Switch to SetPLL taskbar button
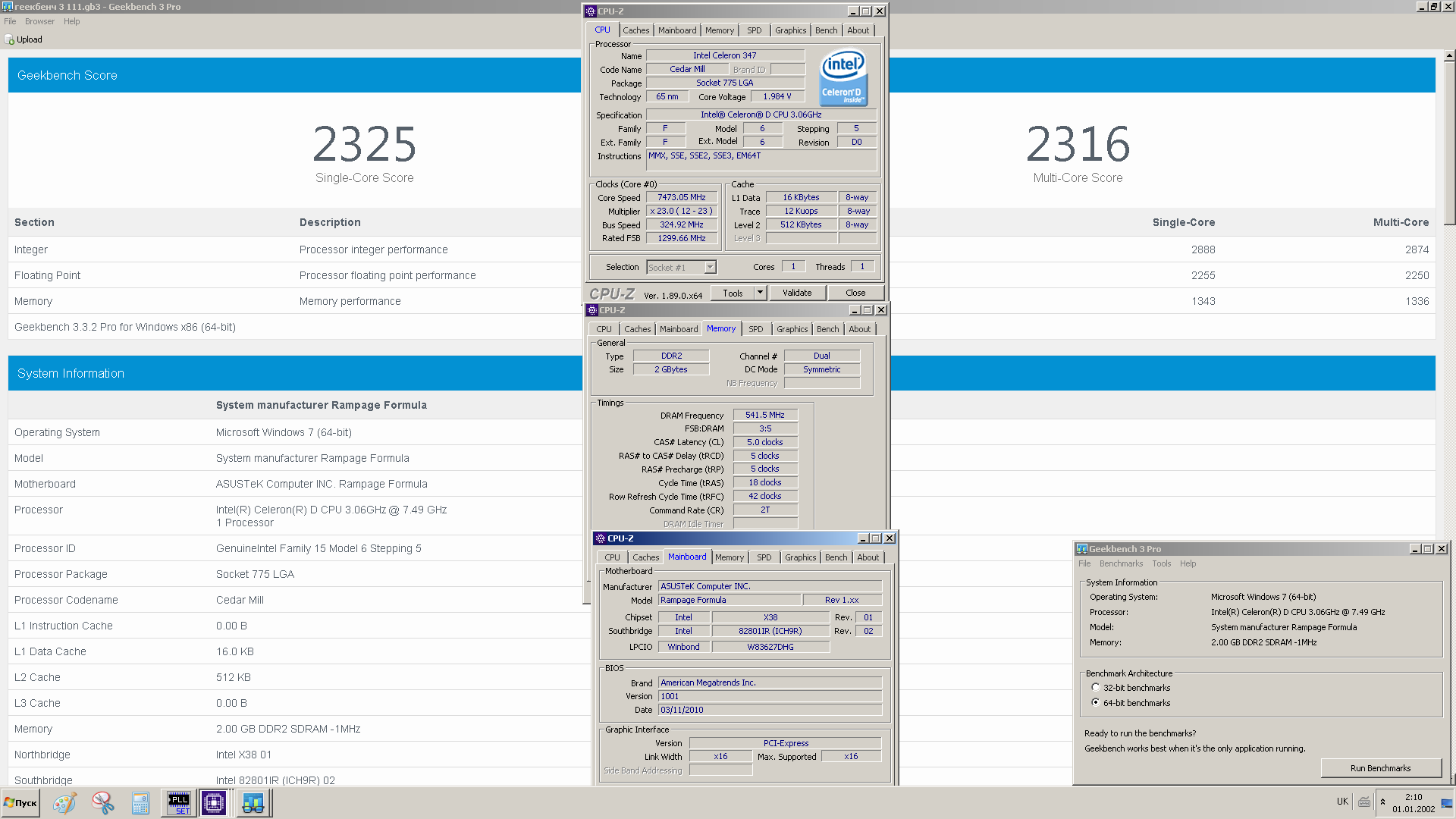This screenshot has height=819, width=1456. click(179, 803)
